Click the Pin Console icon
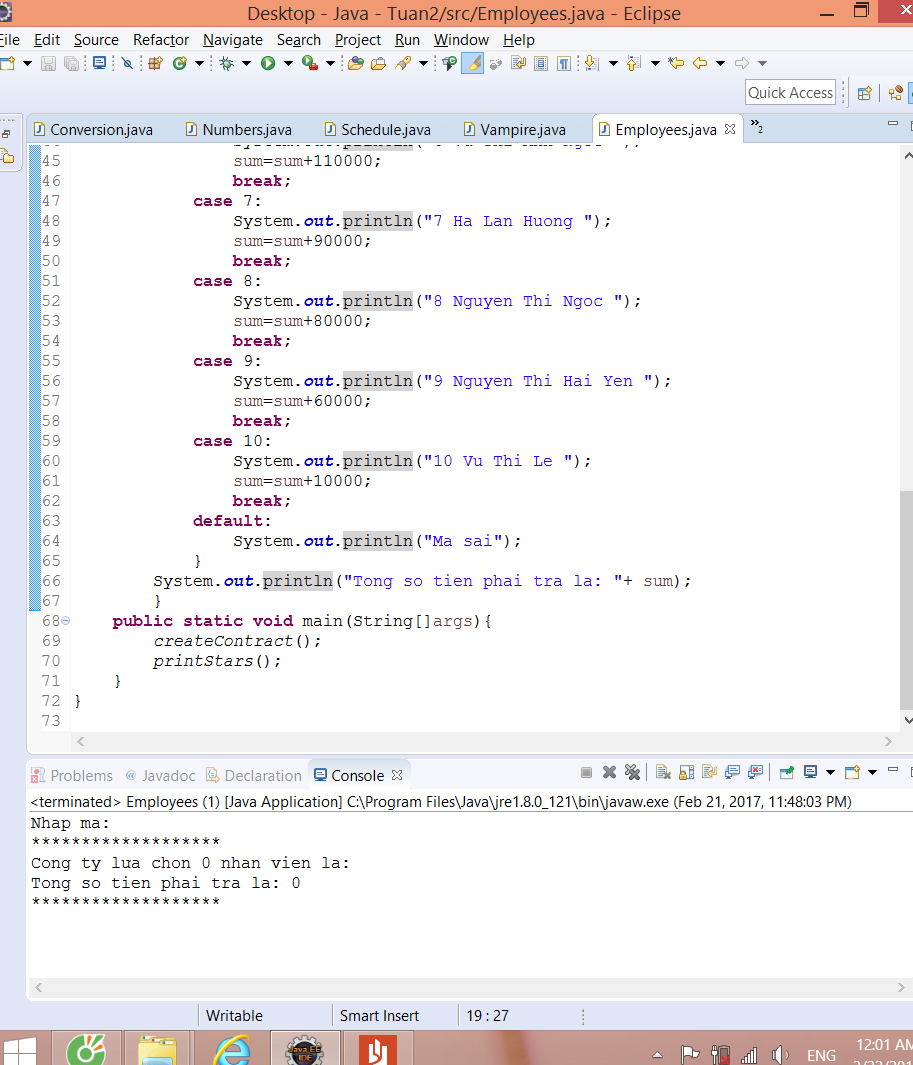 786,772
